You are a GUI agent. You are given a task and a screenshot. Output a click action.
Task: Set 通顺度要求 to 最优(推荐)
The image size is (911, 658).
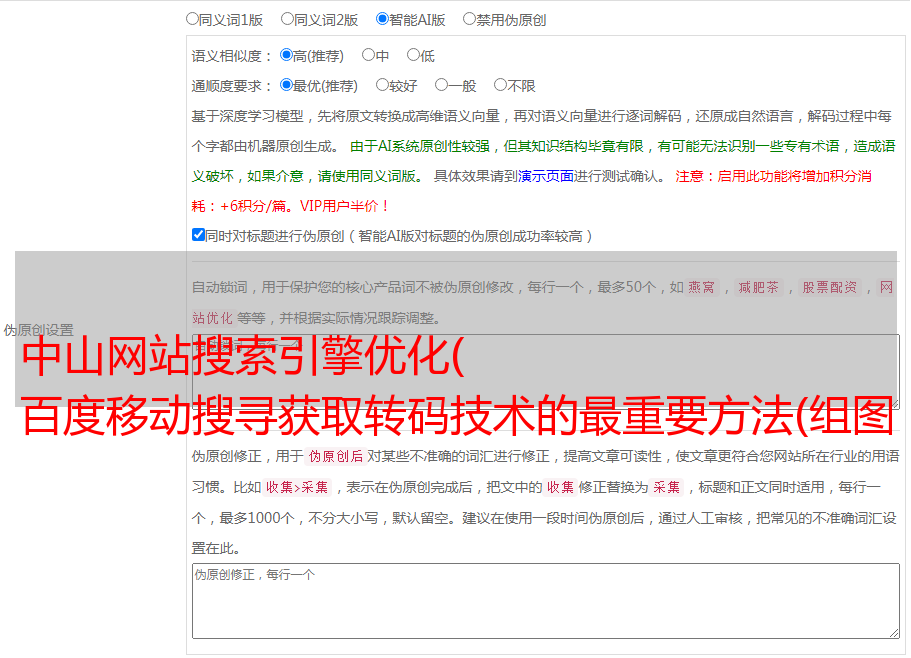[286, 85]
